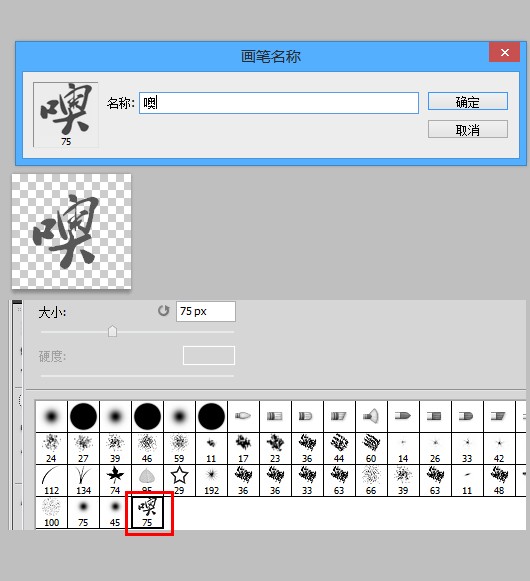The height and width of the screenshot is (581, 530).
Task: Cancel the dialog with 取消 button
Action: [468, 129]
